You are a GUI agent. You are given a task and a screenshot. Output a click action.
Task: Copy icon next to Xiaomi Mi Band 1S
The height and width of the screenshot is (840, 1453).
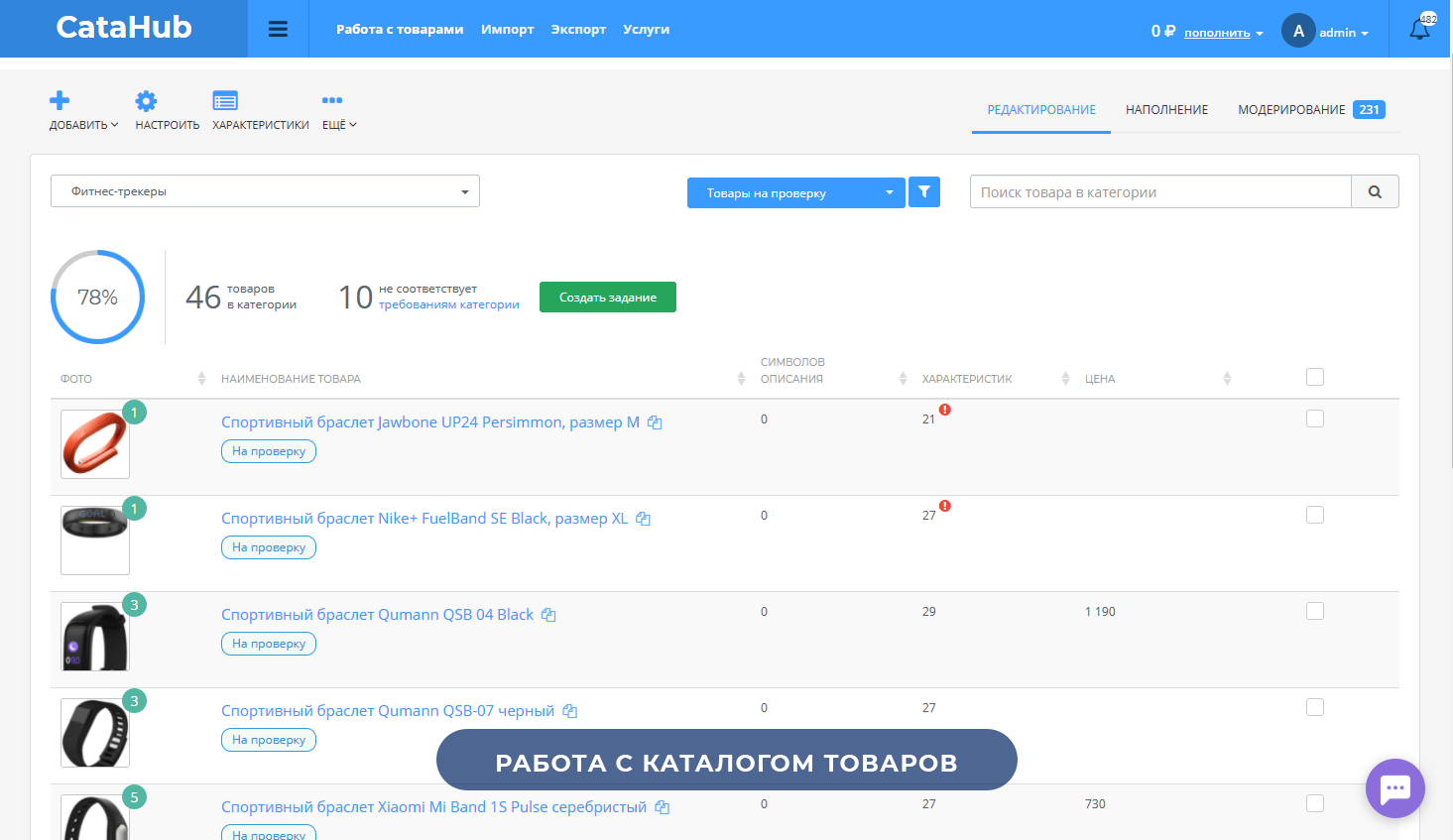click(x=662, y=807)
